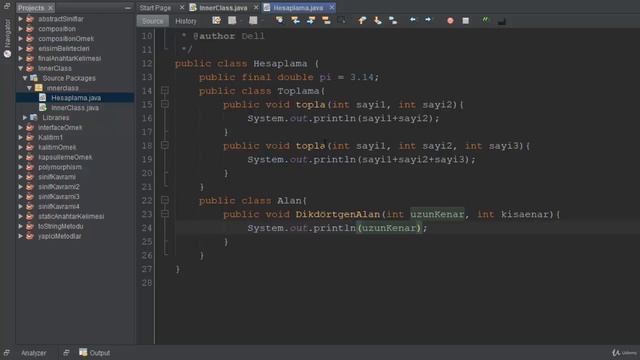Go to Next Bookmark icon

378,20
